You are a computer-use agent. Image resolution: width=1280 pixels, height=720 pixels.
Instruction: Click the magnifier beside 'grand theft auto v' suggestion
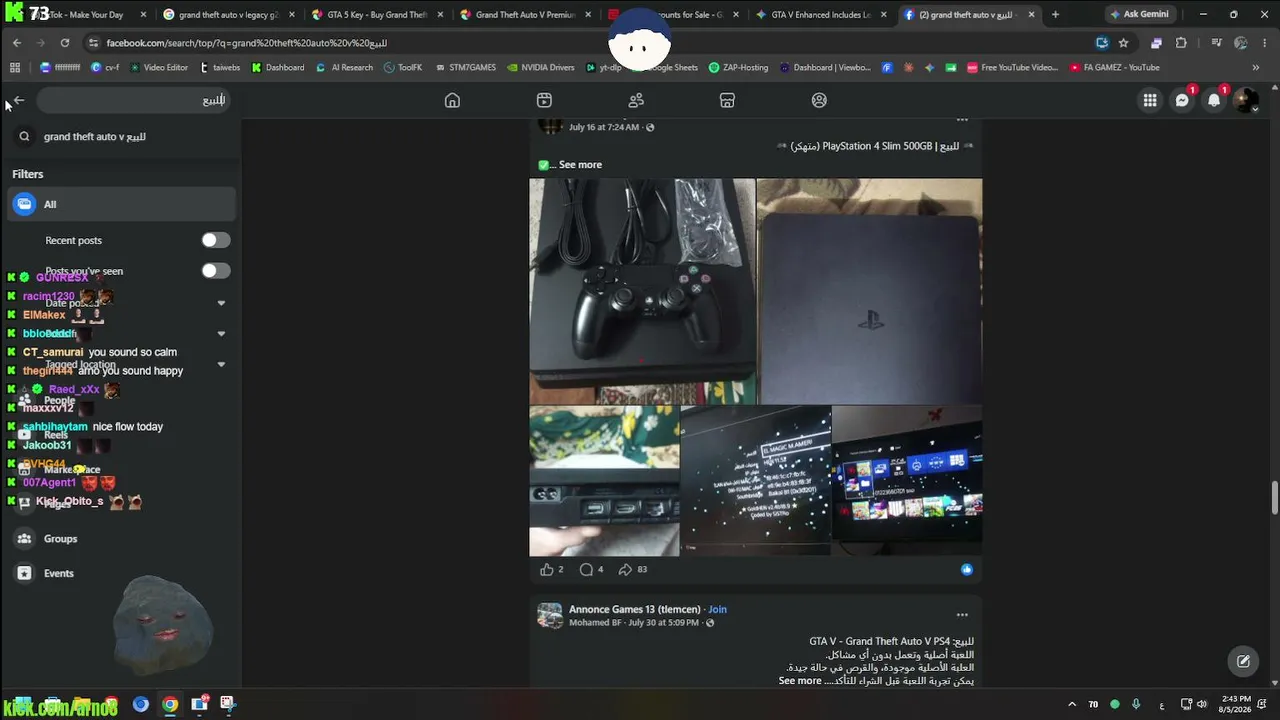pos(25,136)
